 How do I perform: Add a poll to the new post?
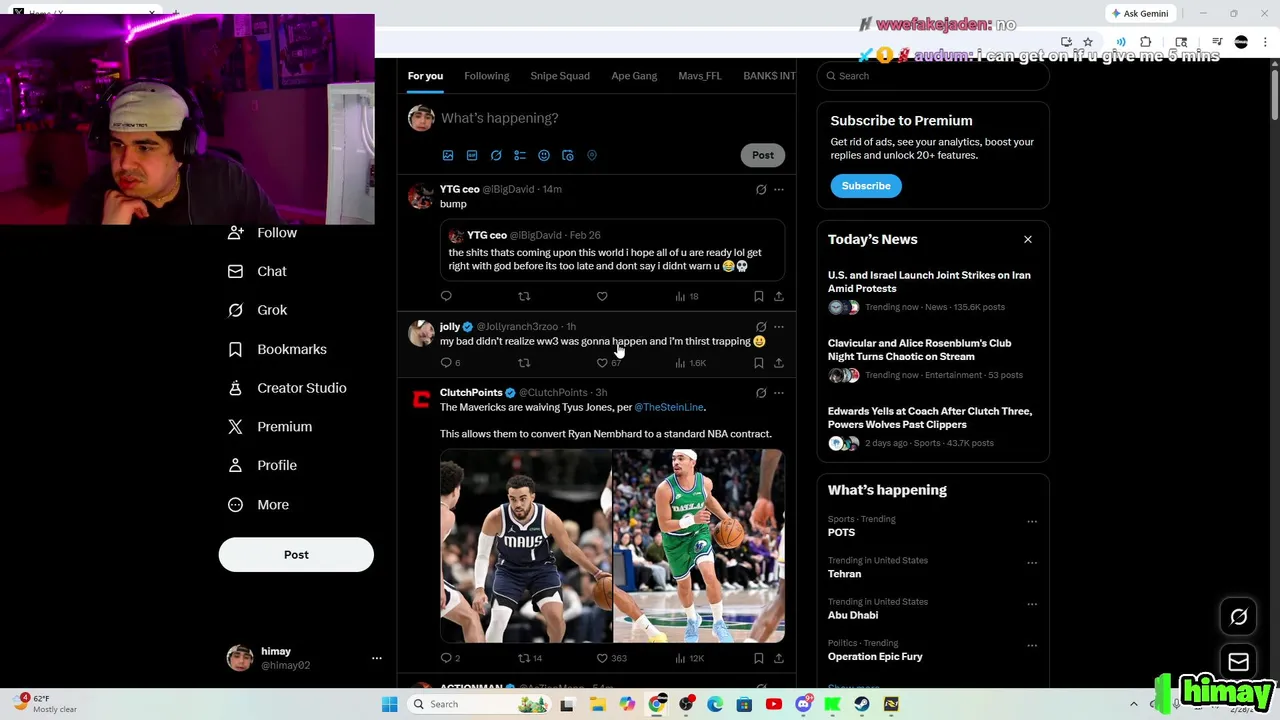[x=520, y=155]
